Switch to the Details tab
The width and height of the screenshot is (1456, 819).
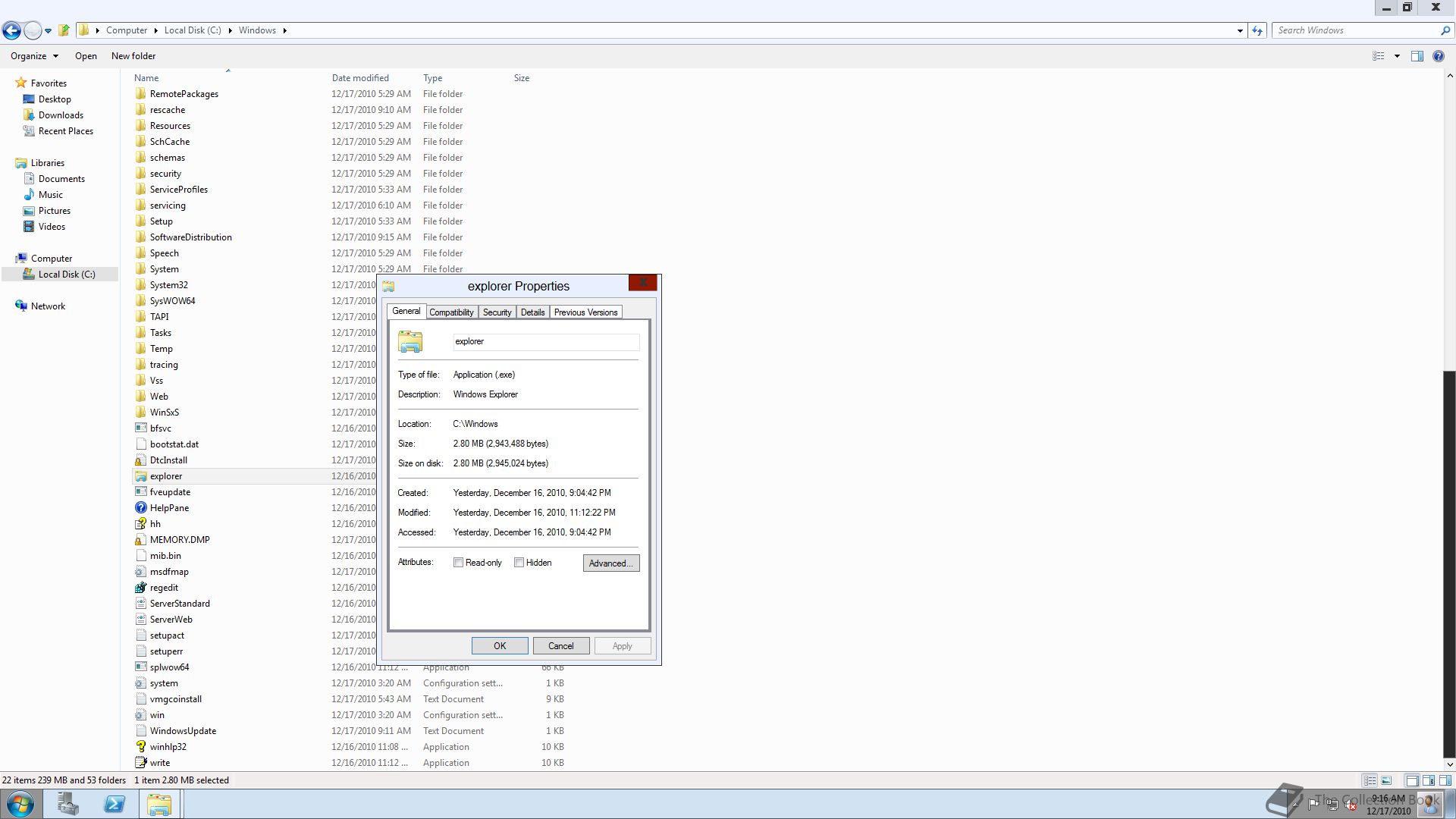(532, 312)
